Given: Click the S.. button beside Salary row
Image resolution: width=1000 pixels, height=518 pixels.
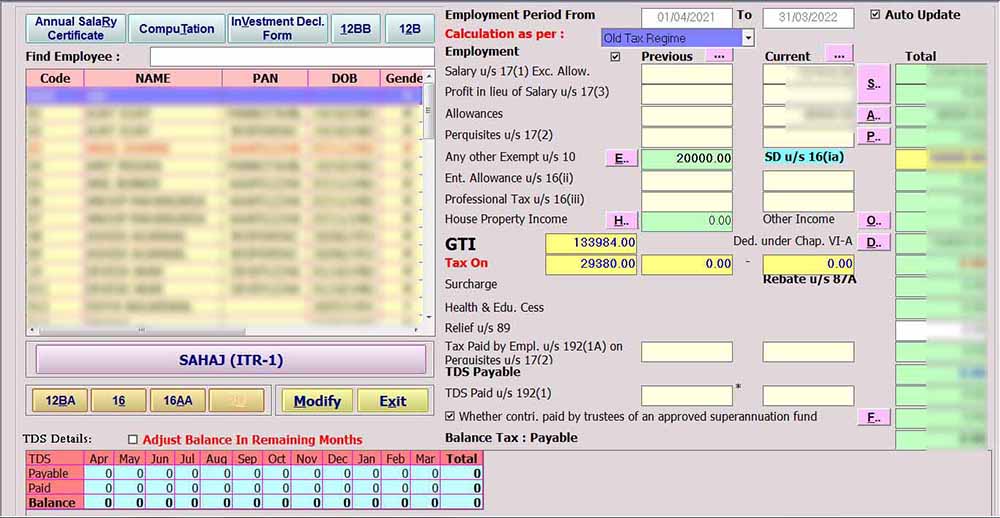Looking at the screenshot, I should (873, 83).
